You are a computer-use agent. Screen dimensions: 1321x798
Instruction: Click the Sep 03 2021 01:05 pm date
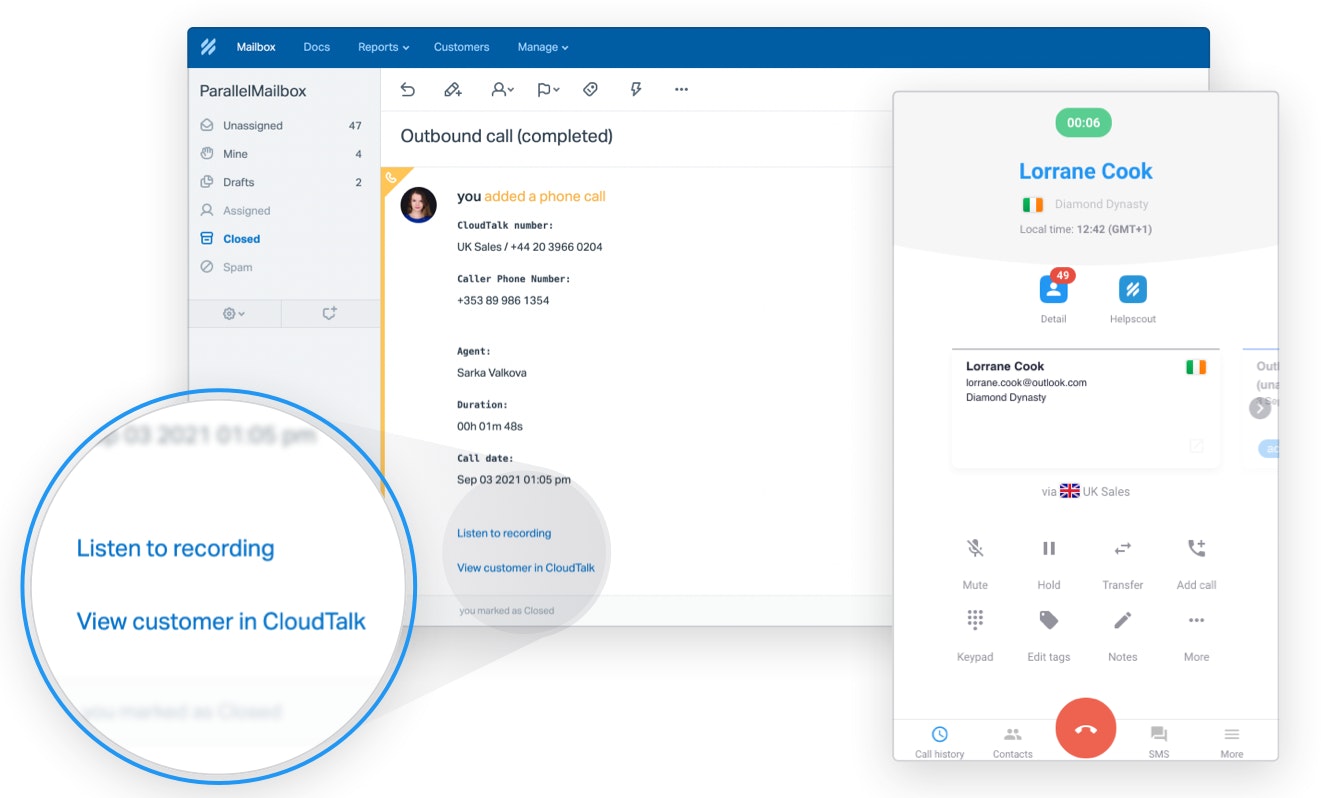(514, 480)
